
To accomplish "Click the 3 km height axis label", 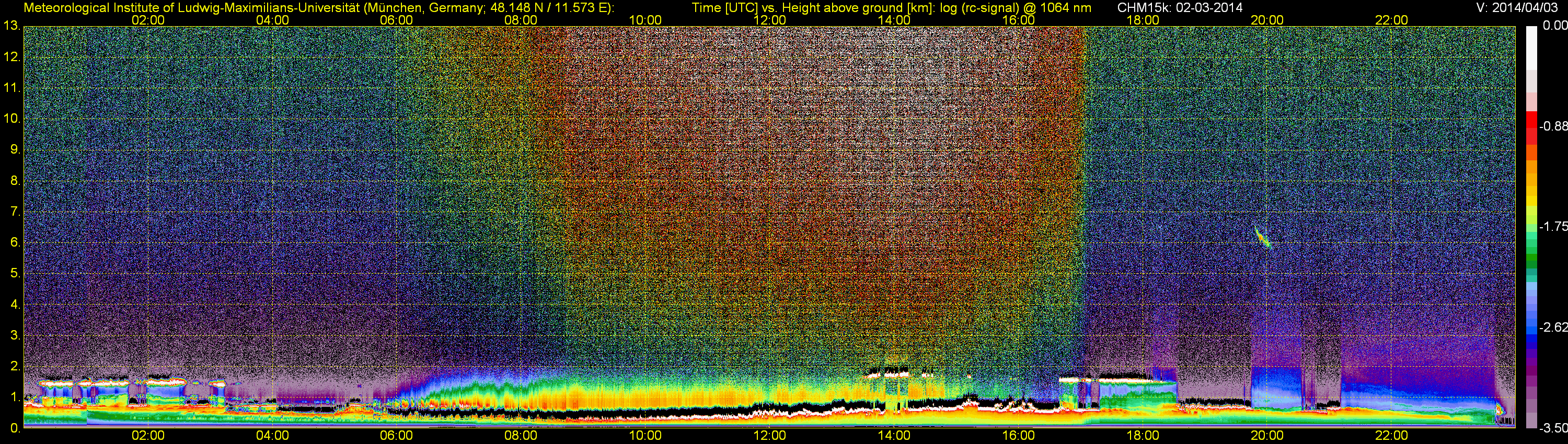I will (15, 335).
